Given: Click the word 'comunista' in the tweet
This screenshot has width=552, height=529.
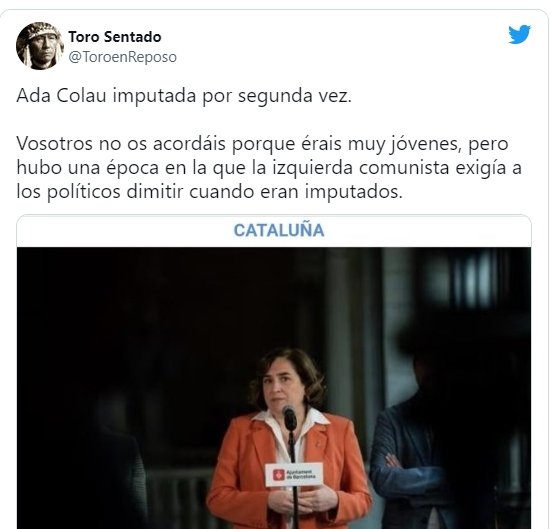Looking at the screenshot, I should (x=404, y=168).
